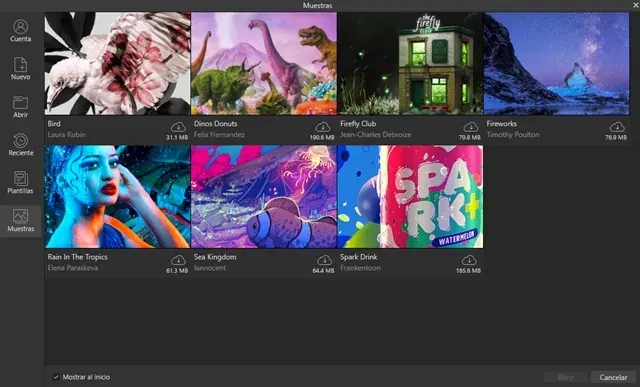Click the '165.6 MB' size label
This screenshot has width=640, height=387.
pyautogui.click(x=469, y=271)
